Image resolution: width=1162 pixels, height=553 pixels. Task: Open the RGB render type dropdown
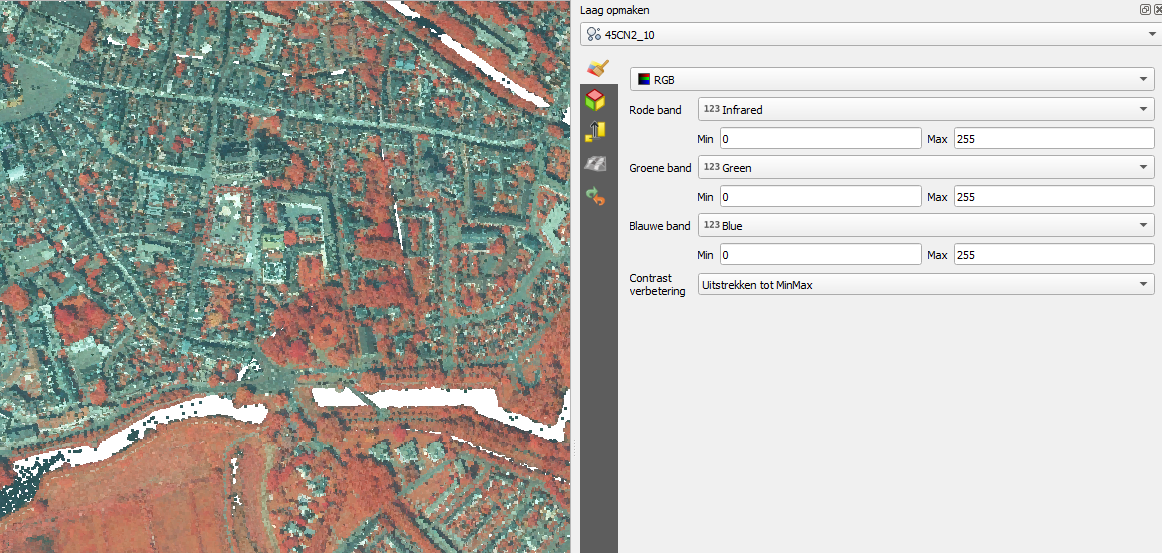[891, 79]
